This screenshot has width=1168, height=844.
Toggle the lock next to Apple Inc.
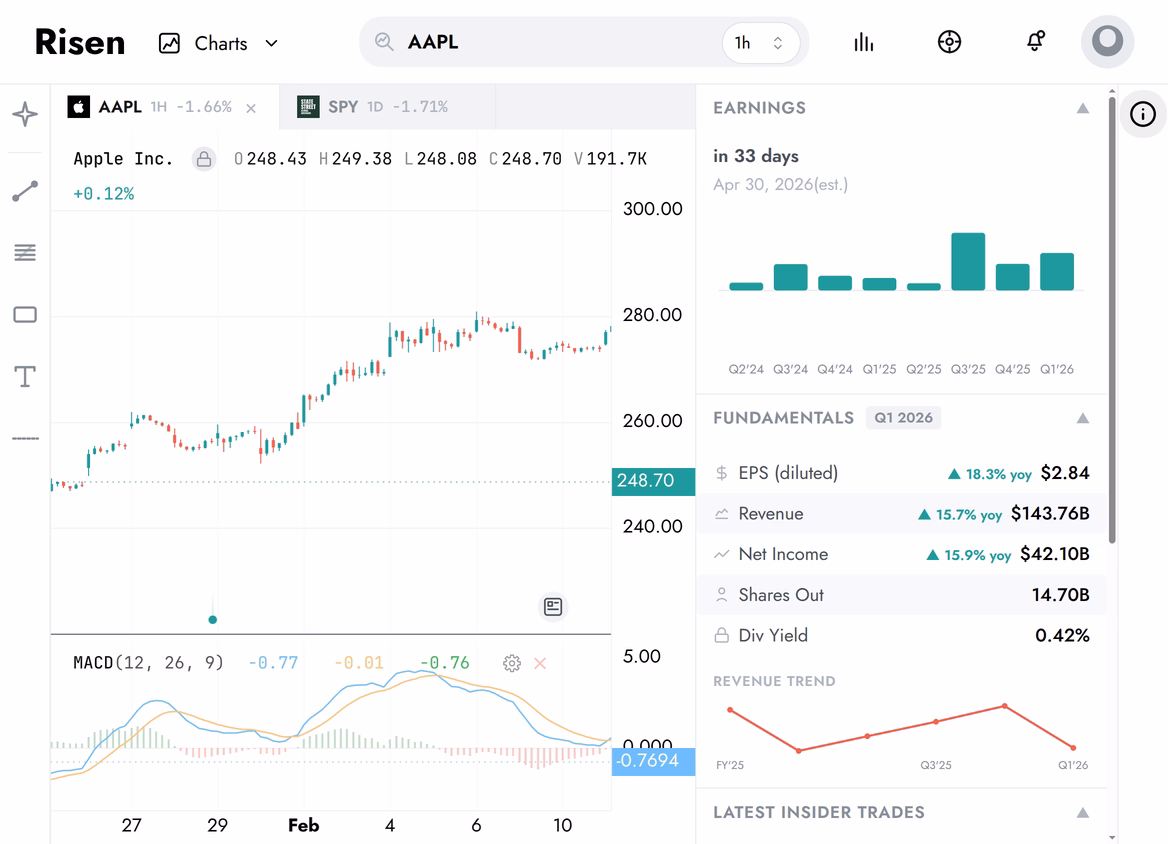203,159
